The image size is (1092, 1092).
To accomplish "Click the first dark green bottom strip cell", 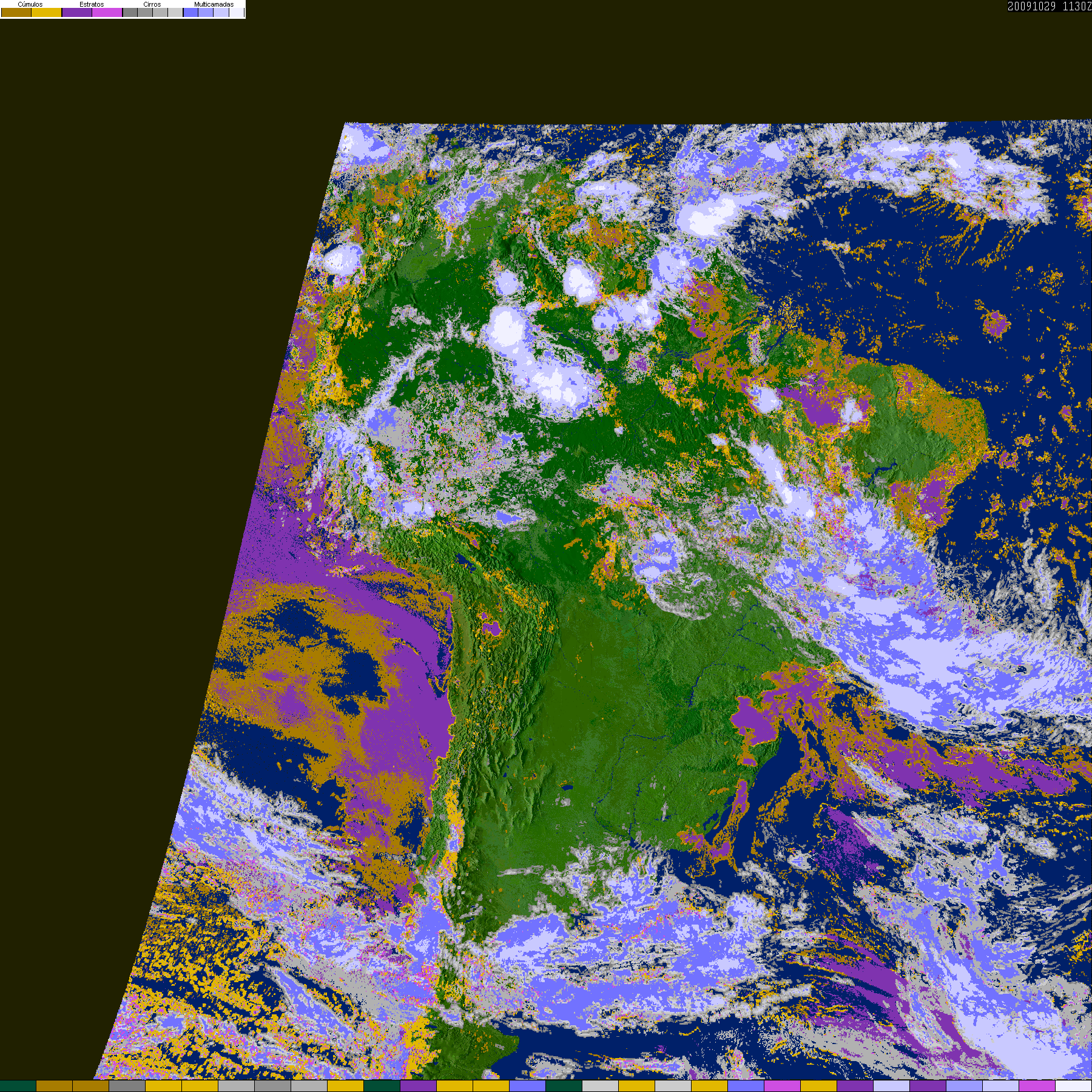I will [x=18, y=1086].
